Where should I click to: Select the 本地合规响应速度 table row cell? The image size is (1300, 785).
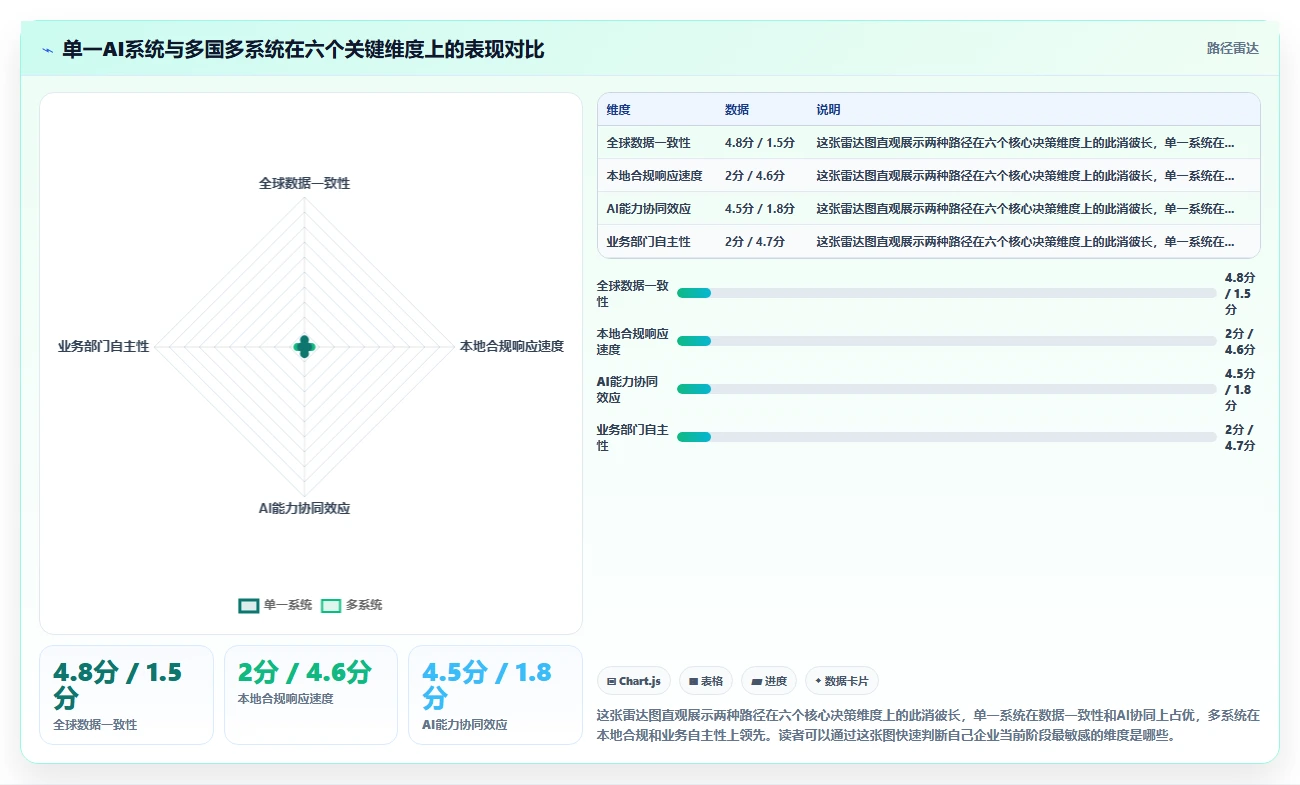point(654,176)
